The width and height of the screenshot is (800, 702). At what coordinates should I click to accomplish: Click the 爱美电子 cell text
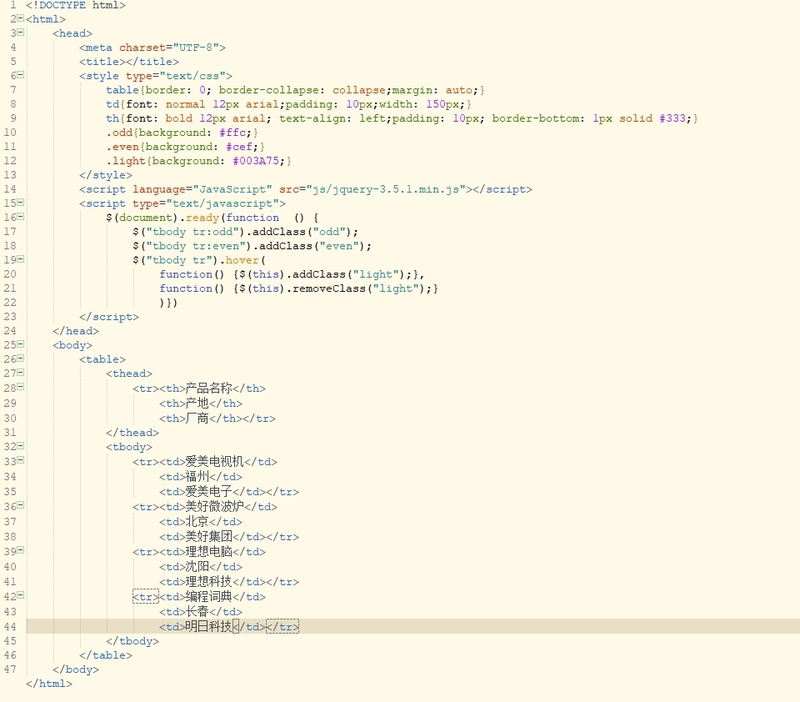tap(208, 492)
